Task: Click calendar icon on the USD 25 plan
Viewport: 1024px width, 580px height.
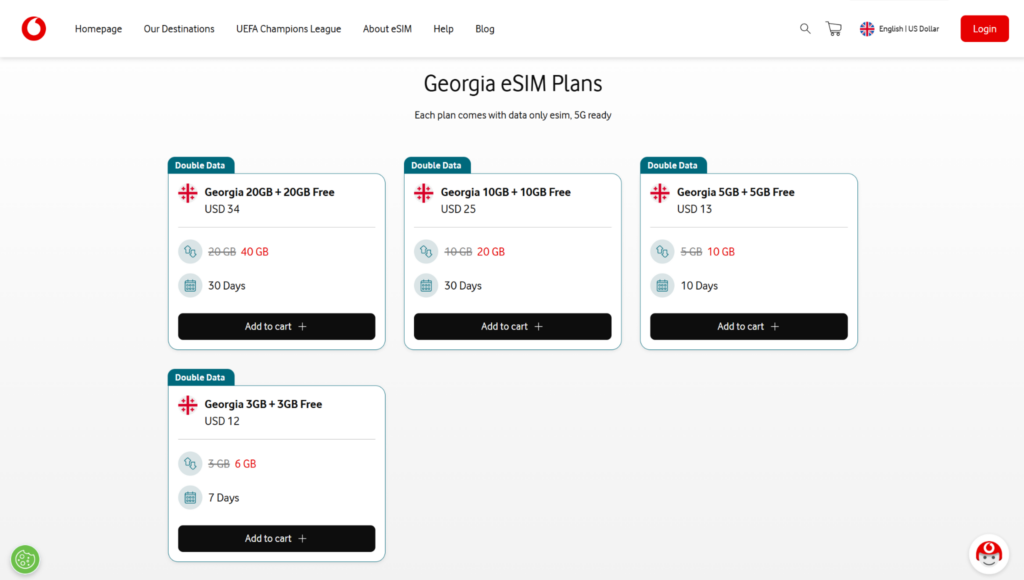Action: (x=426, y=285)
